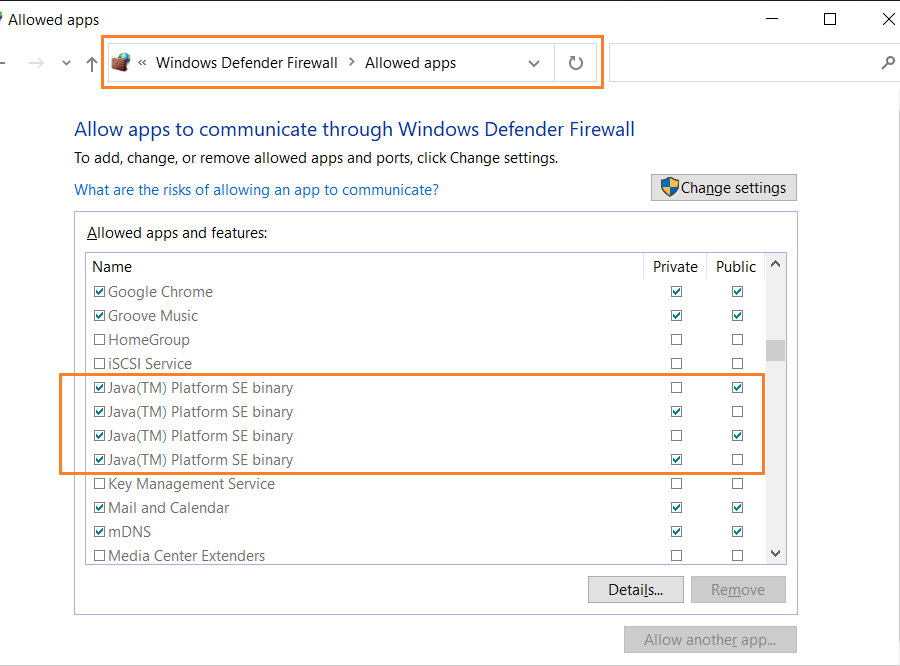Select the Google Chrome list entry
The height and width of the screenshot is (666, 900).
click(160, 292)
